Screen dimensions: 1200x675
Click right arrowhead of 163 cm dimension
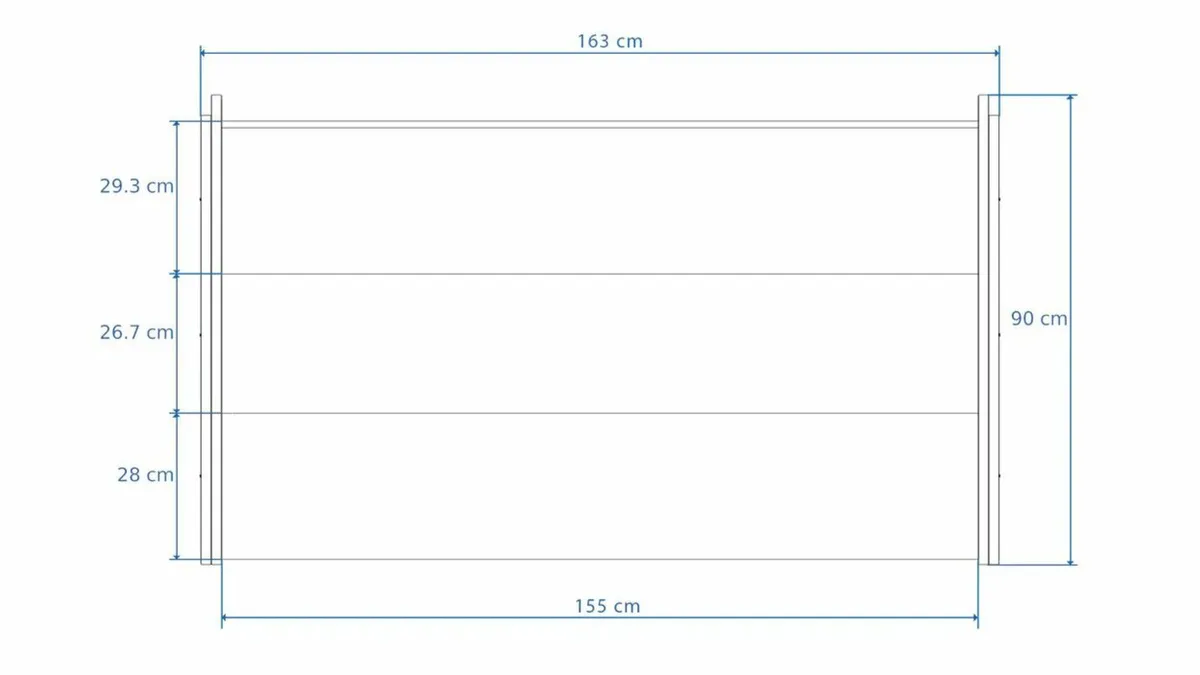pyautogui.click(x=996, y=53)
